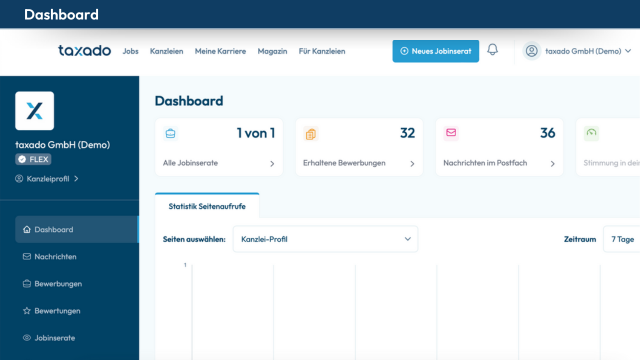Open the Meine Karriere menu
This screenshot has height=360, width=640.
(220, 51)
